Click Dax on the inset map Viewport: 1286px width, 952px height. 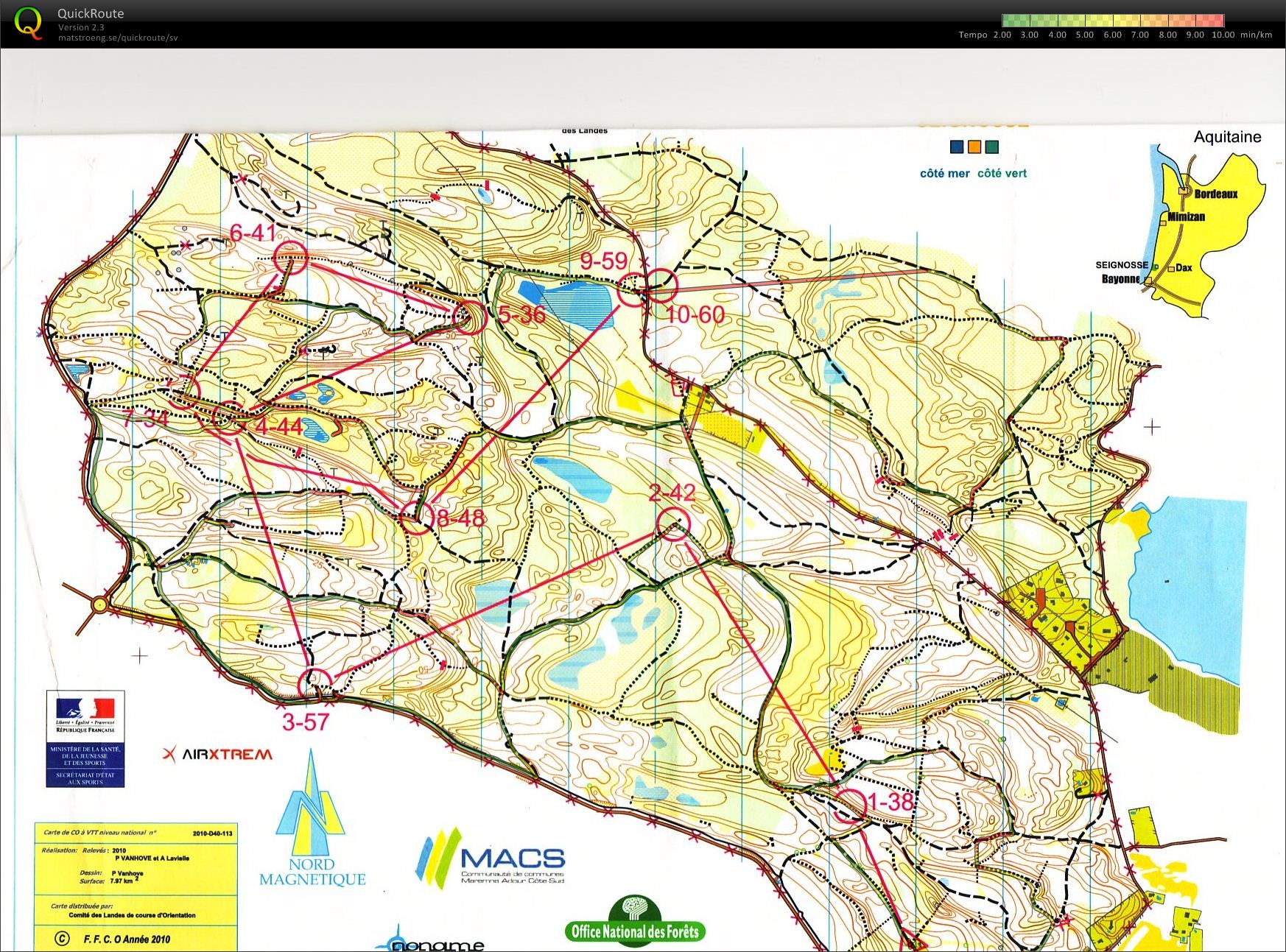point(1184,268)
